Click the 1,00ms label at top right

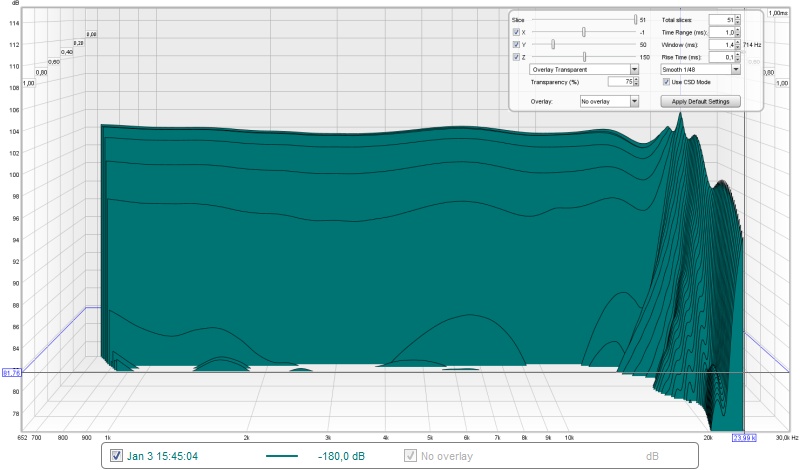click(778, 13)
